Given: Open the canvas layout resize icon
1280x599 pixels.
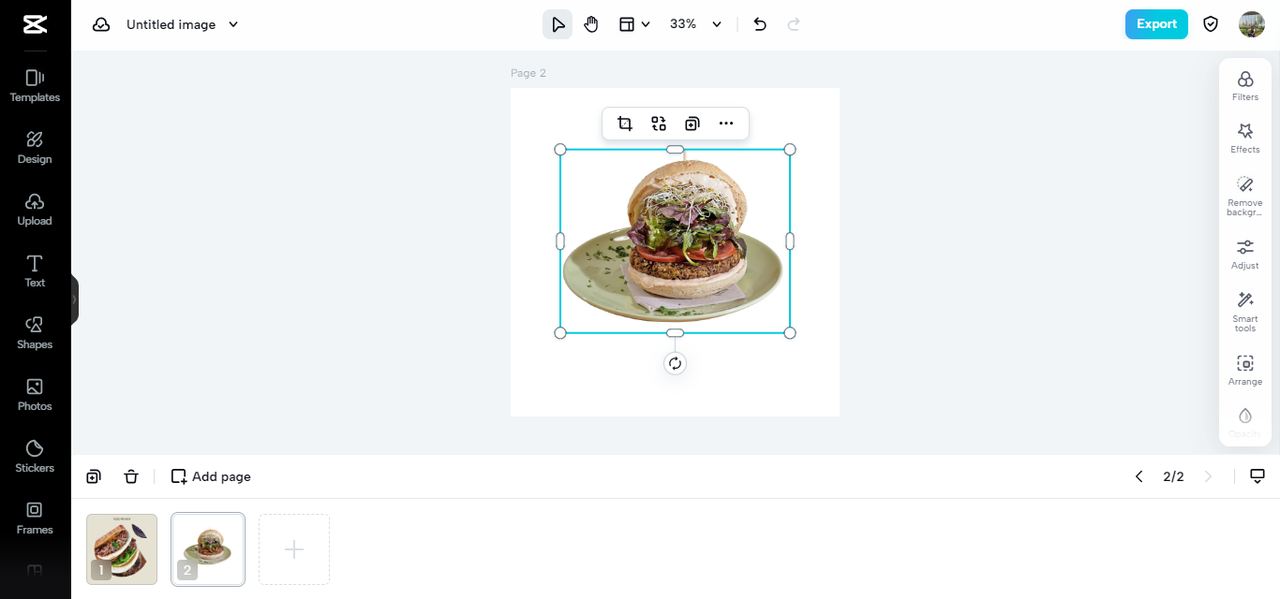Looking at the screenshot, I should coord(627,25).
